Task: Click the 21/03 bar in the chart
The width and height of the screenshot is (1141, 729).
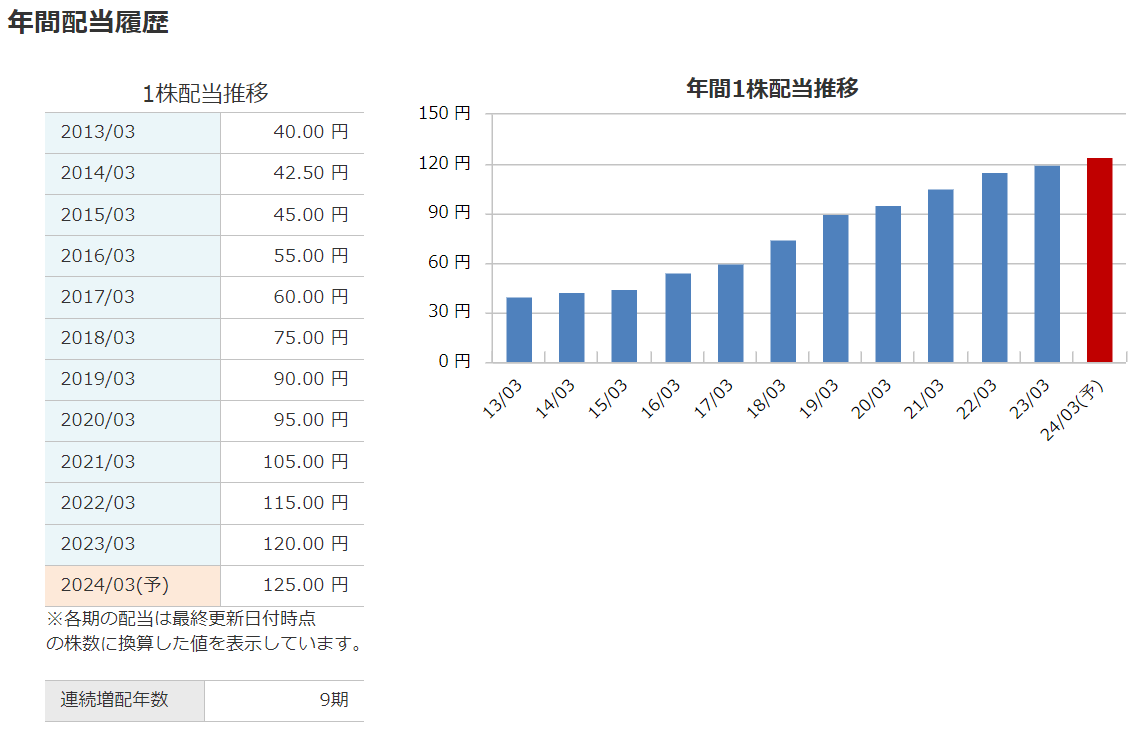Action: (x=941, y=276)
